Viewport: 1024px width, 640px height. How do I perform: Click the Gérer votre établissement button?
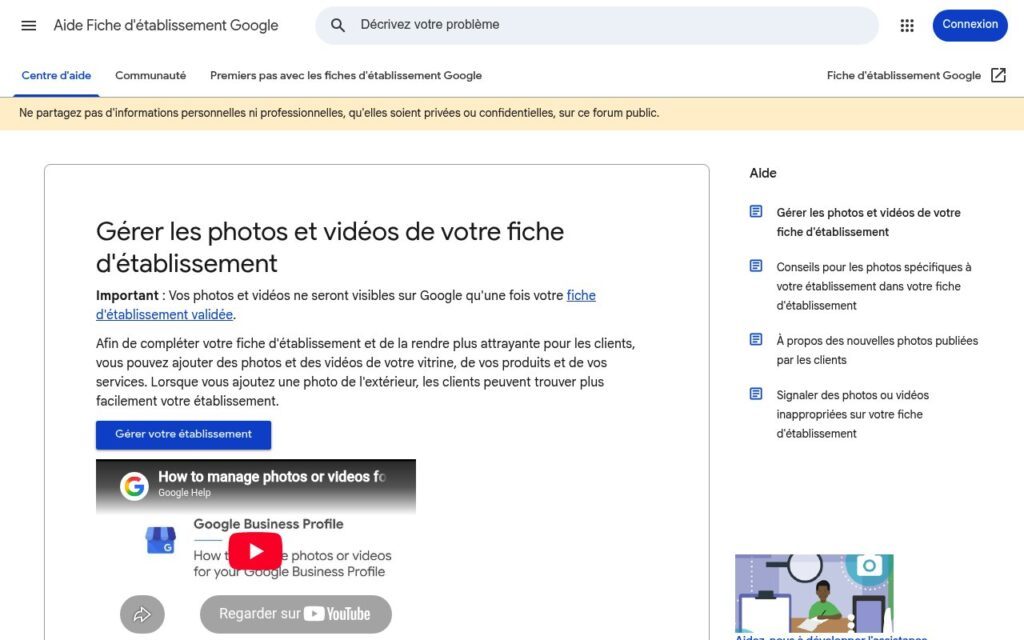[184, 435]
